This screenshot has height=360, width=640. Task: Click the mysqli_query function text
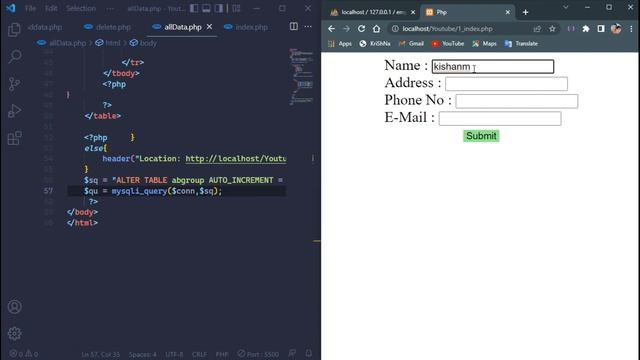pyautogui.click(x=139, y=191)
